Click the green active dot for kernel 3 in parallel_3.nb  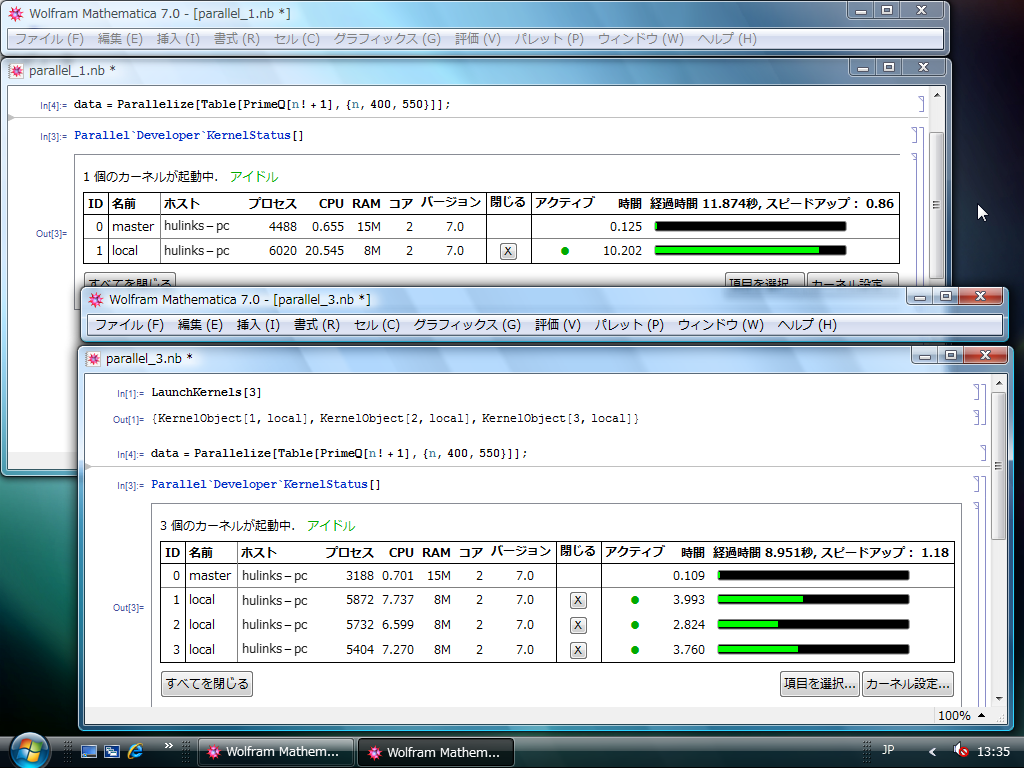(635, 650)
